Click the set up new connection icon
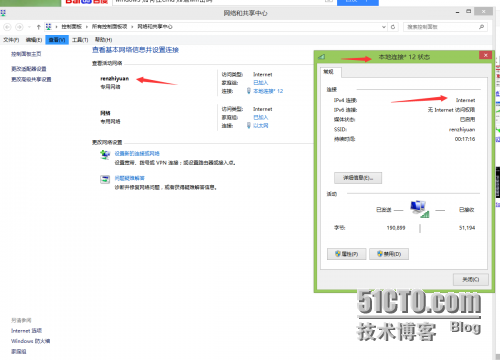 (105, 155)
